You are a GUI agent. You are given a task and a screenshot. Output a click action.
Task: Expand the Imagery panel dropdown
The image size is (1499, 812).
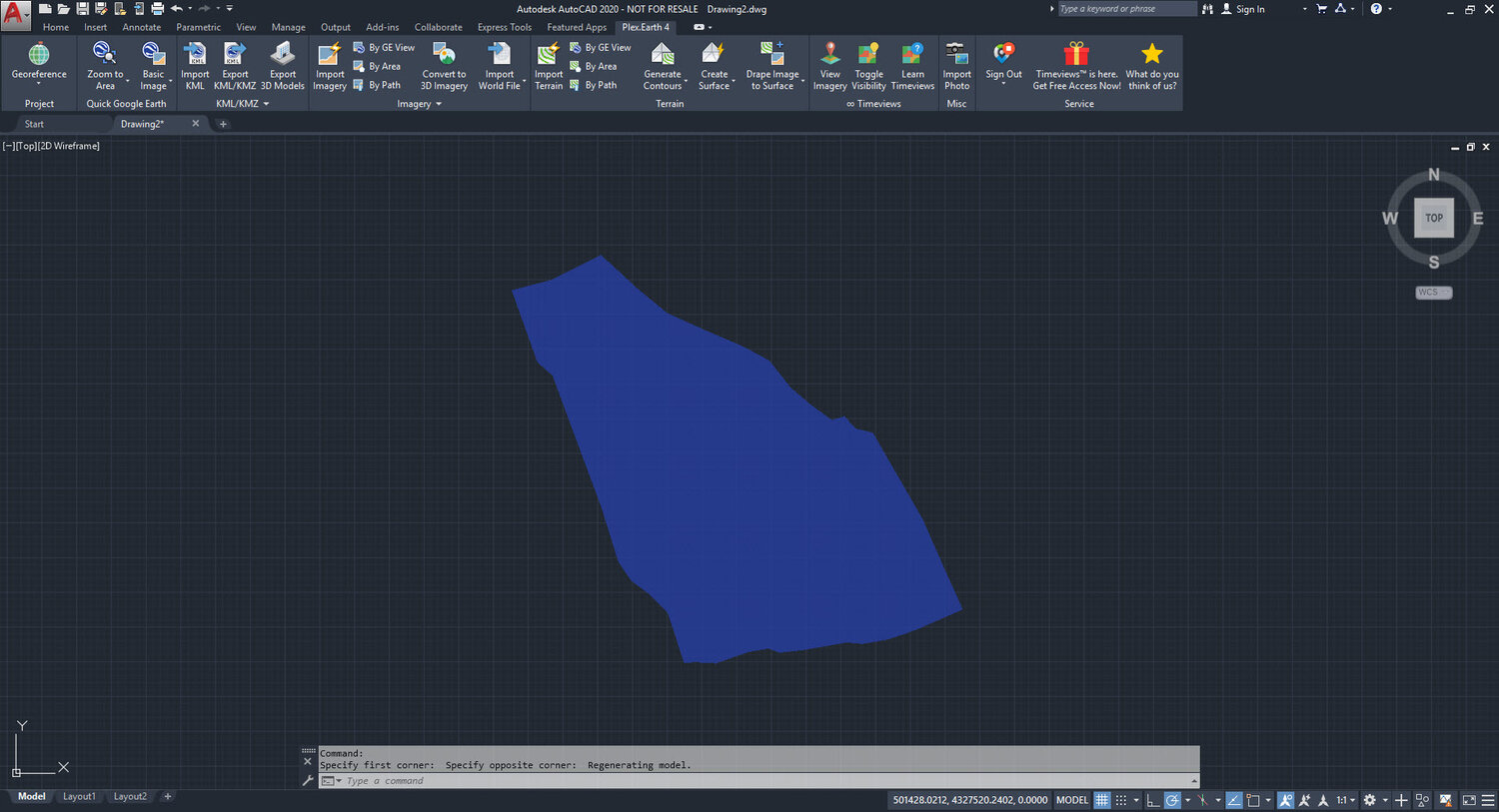(x=439, y=104)
